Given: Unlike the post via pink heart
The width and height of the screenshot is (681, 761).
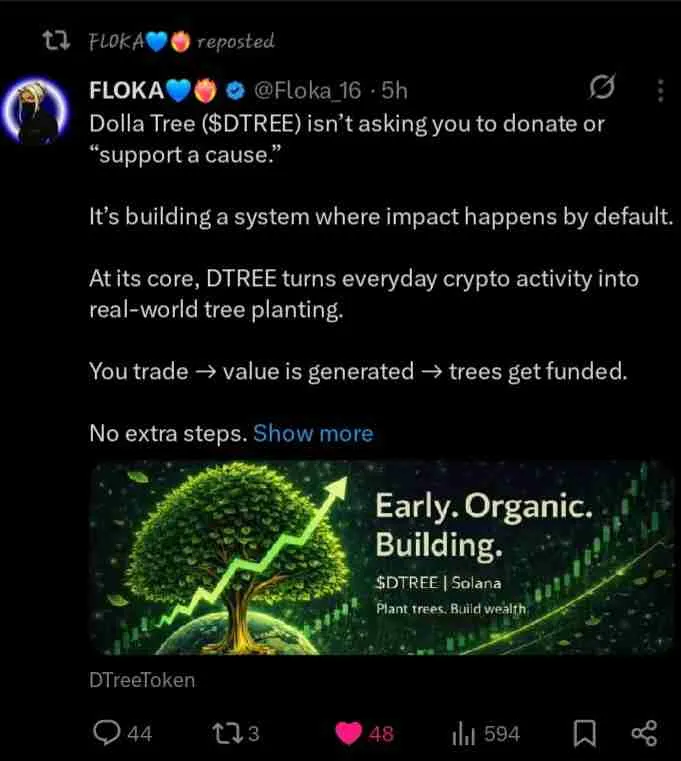Looking at the screenshot, I should click(348, 734).
